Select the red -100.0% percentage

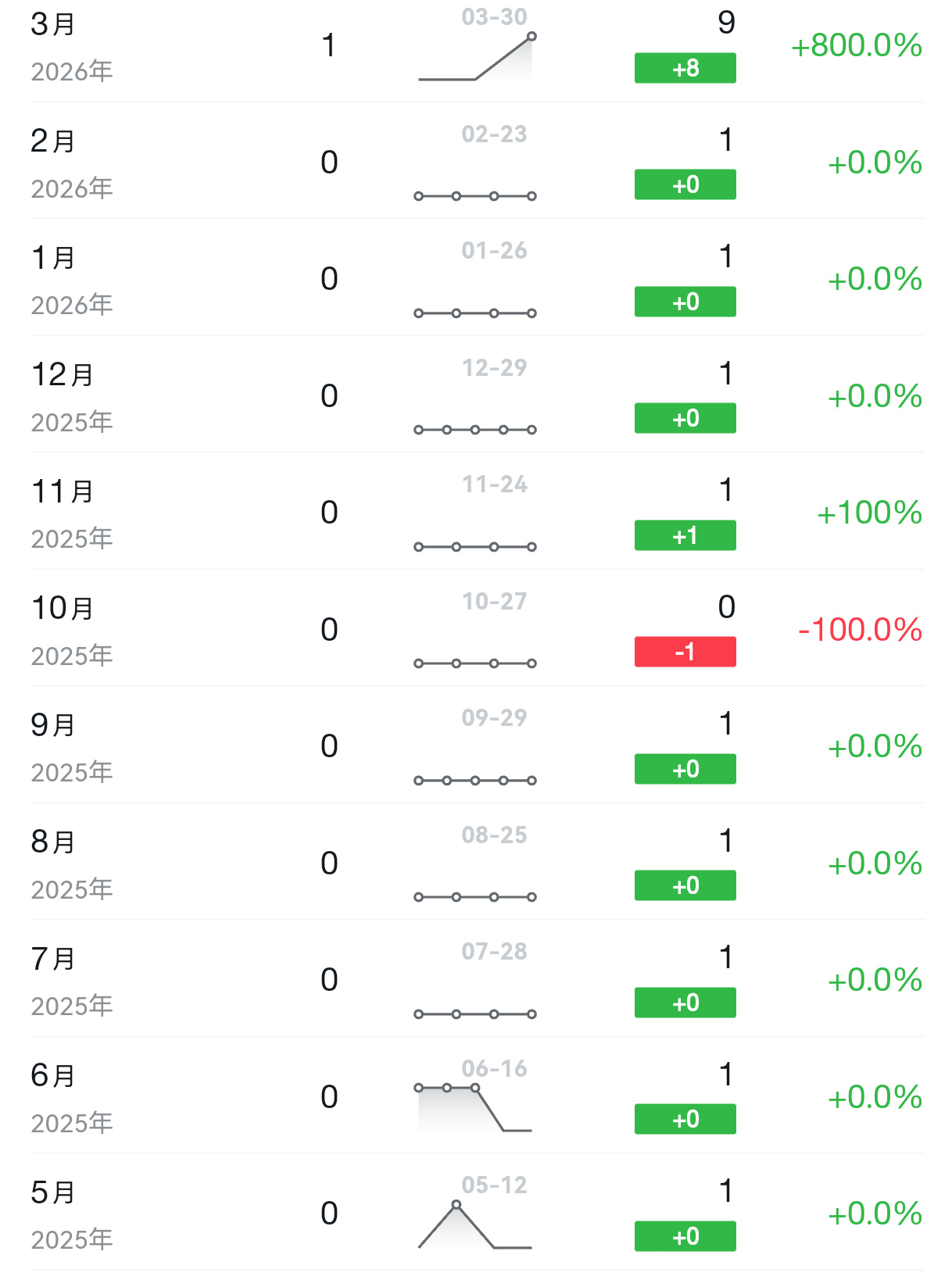pos(859,630)
